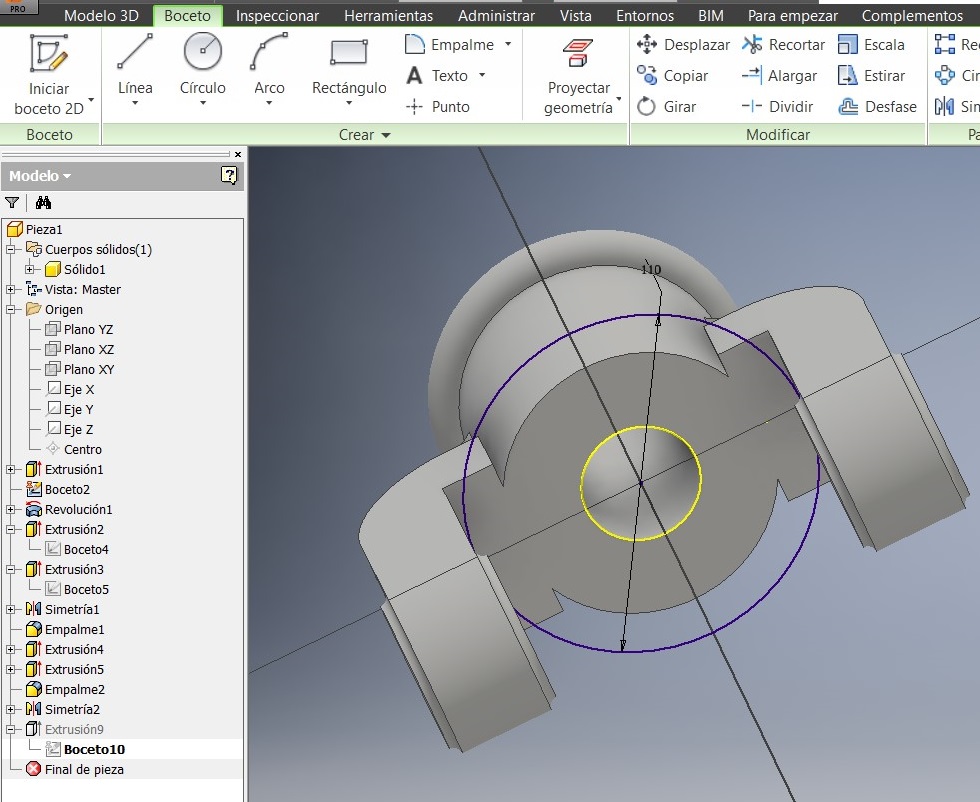Activate the Empalme fillet tool
The height and width of the screenshot is (802, 980).
[450, 44]
